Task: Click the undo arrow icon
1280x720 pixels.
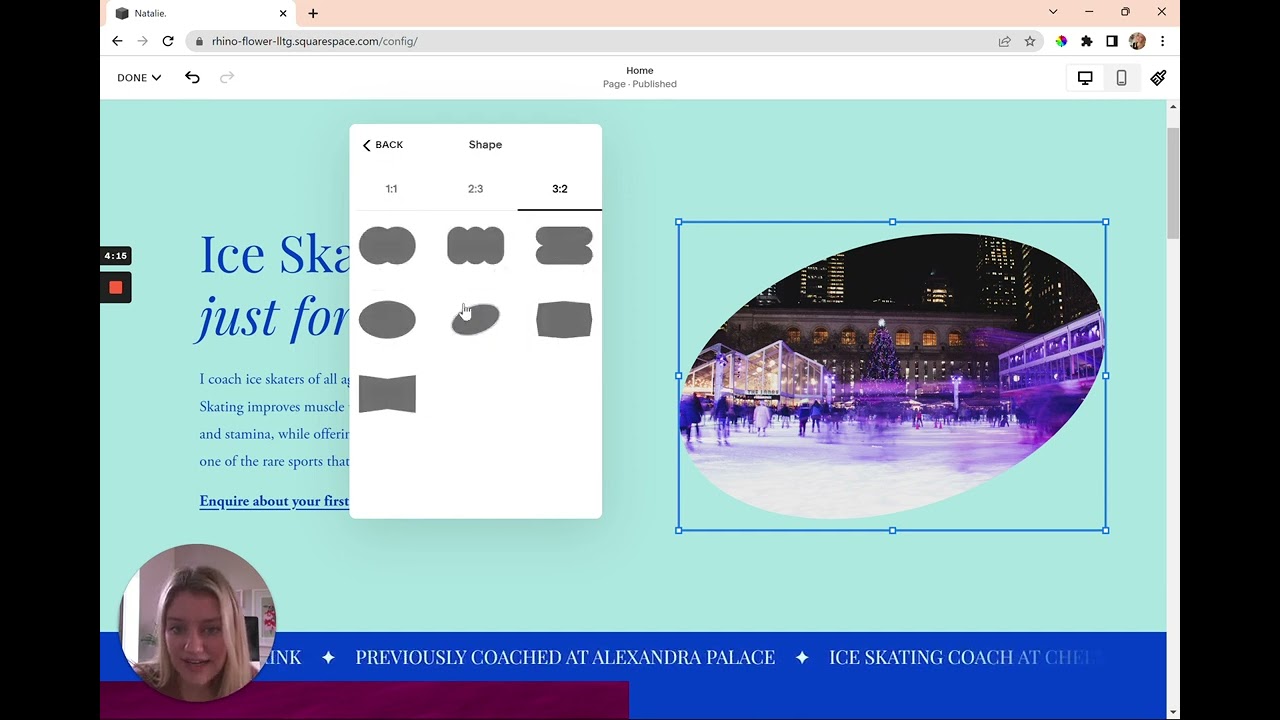Action: click(x=192, y=78)
